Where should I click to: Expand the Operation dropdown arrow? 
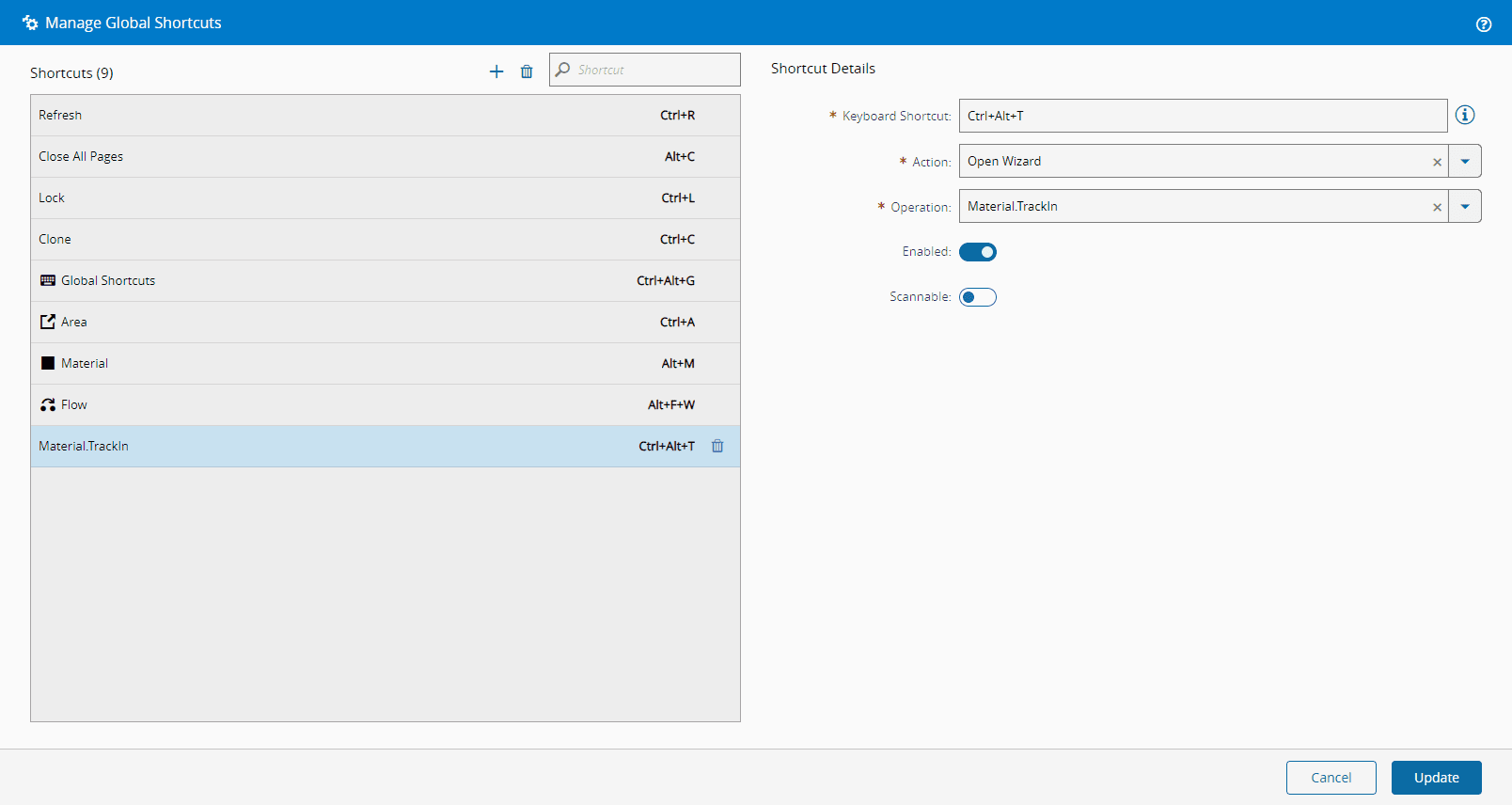coord(1465,206)
